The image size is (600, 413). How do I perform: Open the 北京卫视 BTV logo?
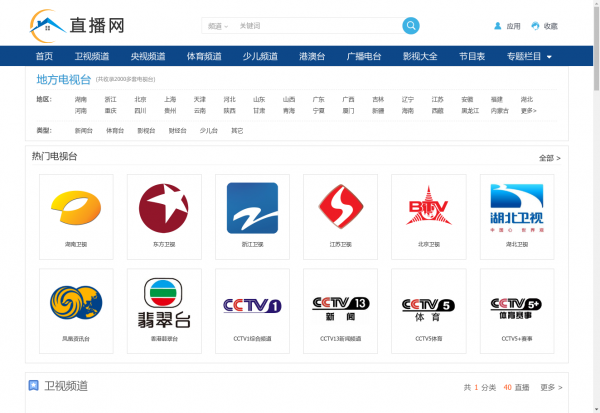tap(429, 206)
